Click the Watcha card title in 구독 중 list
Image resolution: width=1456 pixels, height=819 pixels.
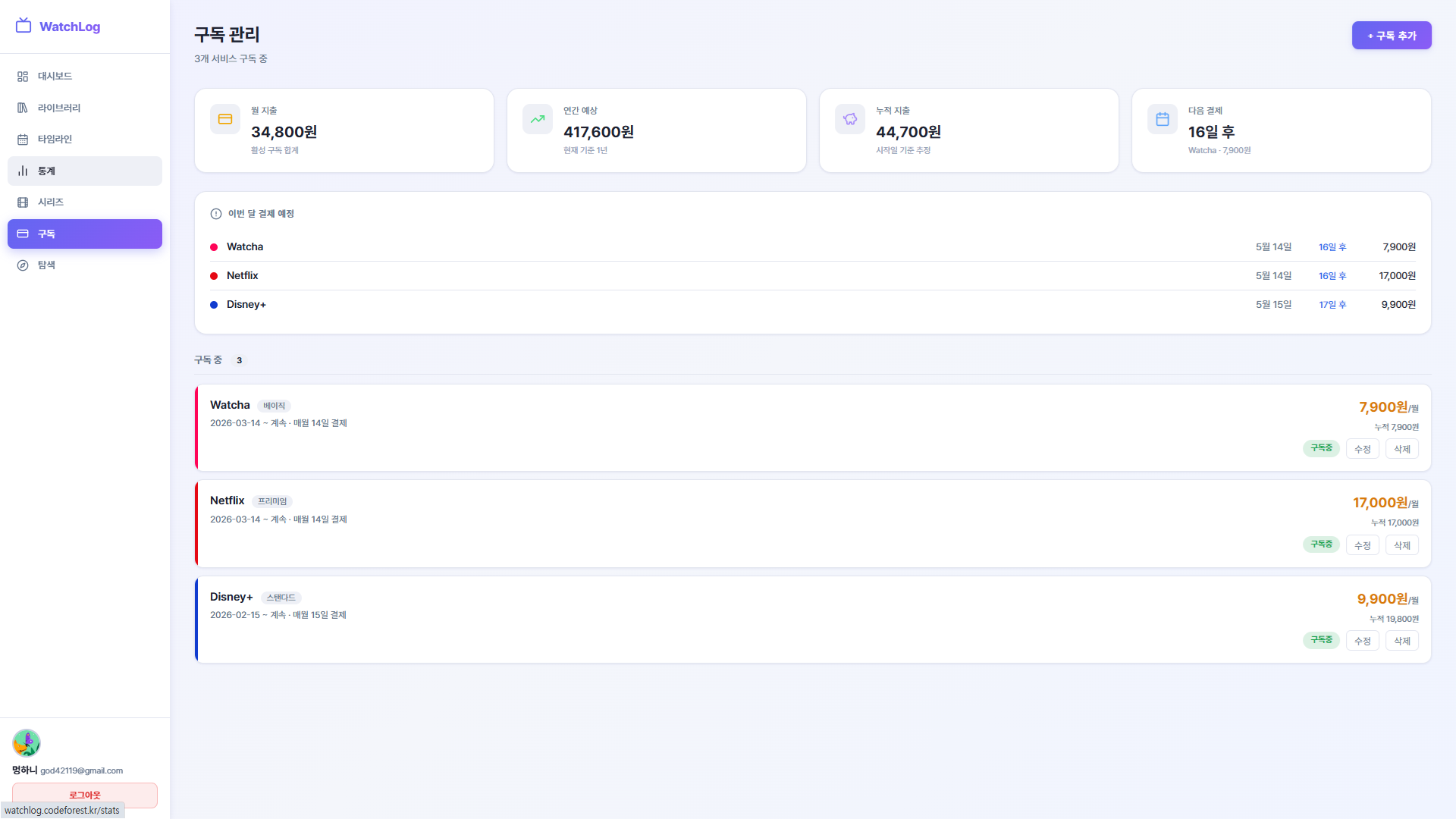230,405
